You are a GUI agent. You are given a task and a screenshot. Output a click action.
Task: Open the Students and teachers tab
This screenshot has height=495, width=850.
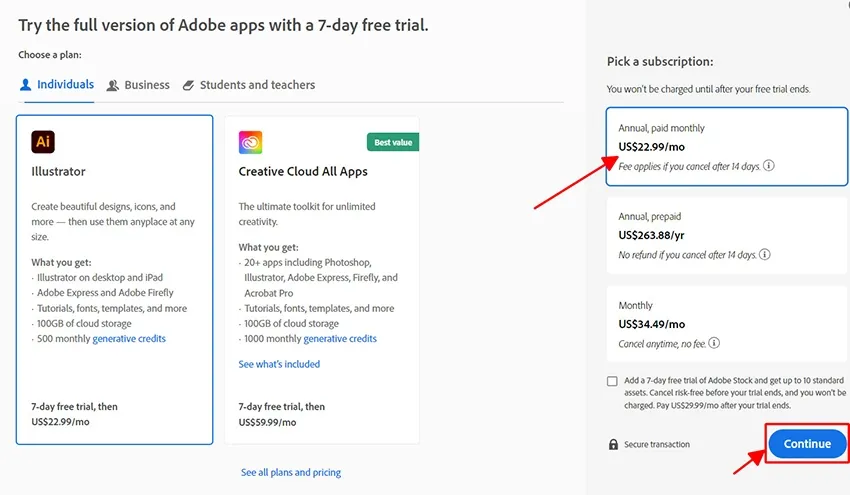[249, 85]
